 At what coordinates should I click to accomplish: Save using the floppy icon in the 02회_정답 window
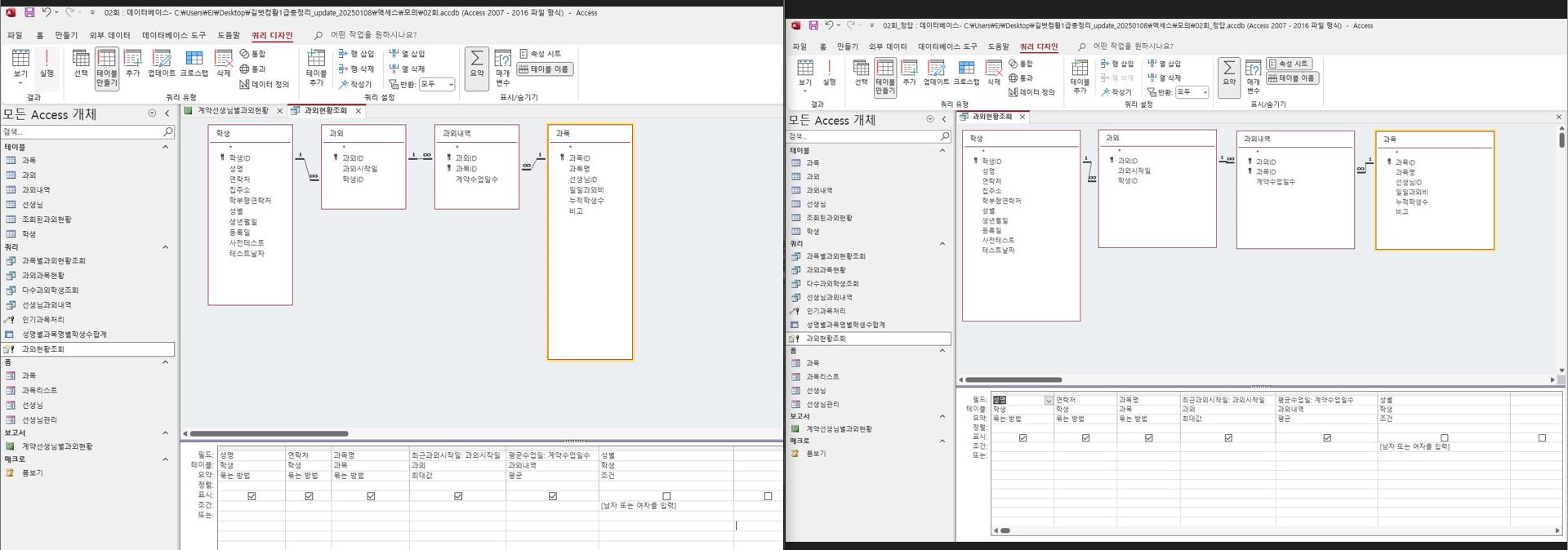[x=813, y=25]
